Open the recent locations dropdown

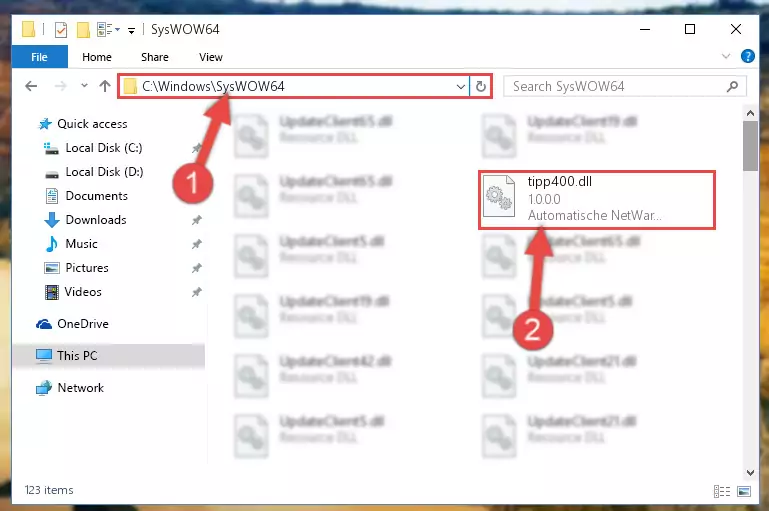pos(84,86)
